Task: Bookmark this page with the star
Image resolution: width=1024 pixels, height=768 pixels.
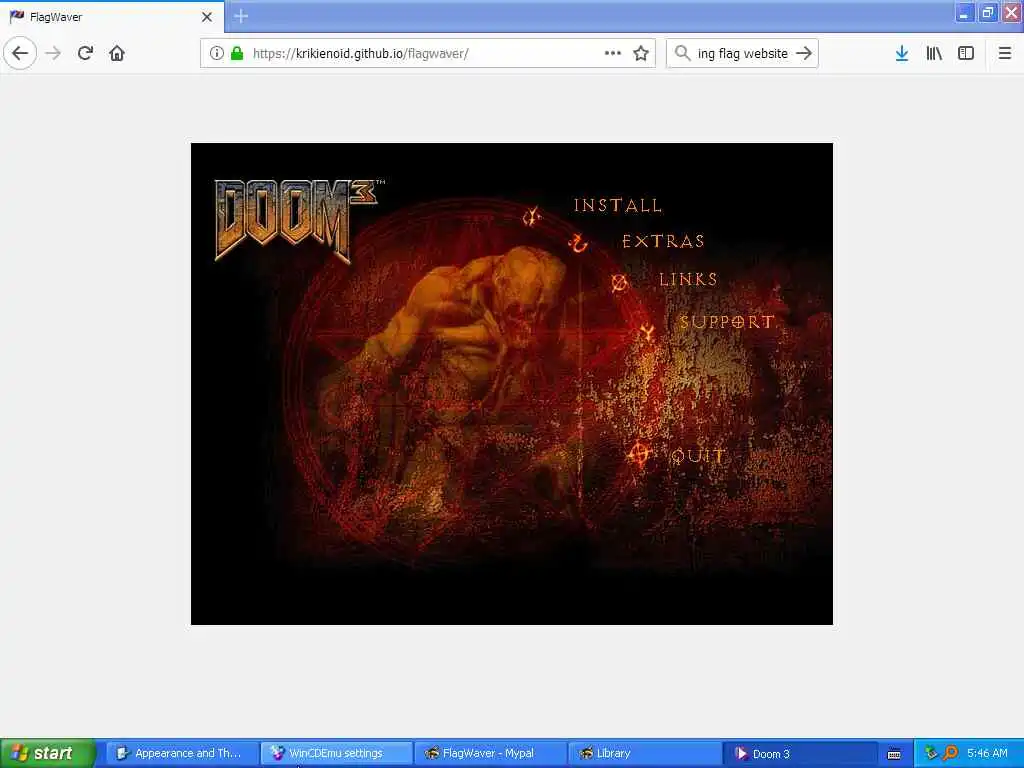Action: 641,53
